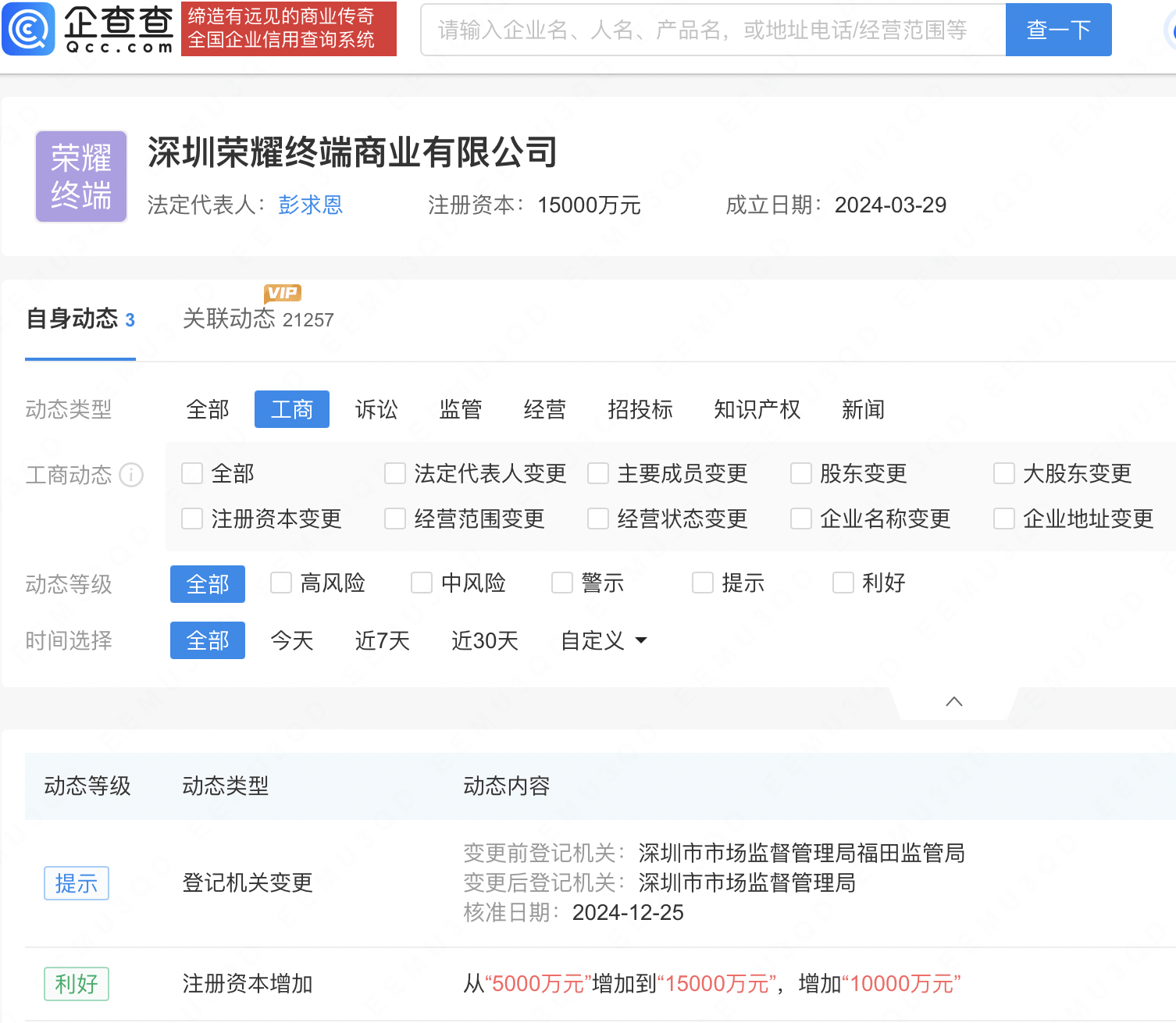Screen dimensions: 1176x1023
Task: Check the 股东变更 box
Action: coord(801,473)
